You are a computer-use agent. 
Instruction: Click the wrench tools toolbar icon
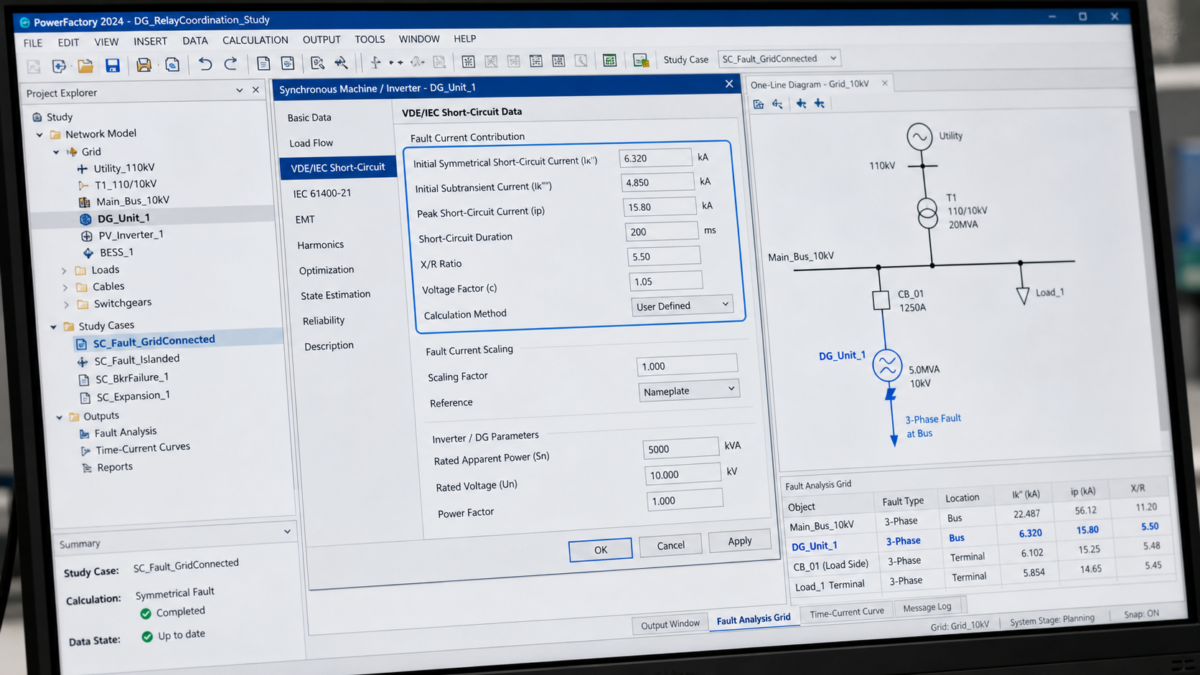342,63
